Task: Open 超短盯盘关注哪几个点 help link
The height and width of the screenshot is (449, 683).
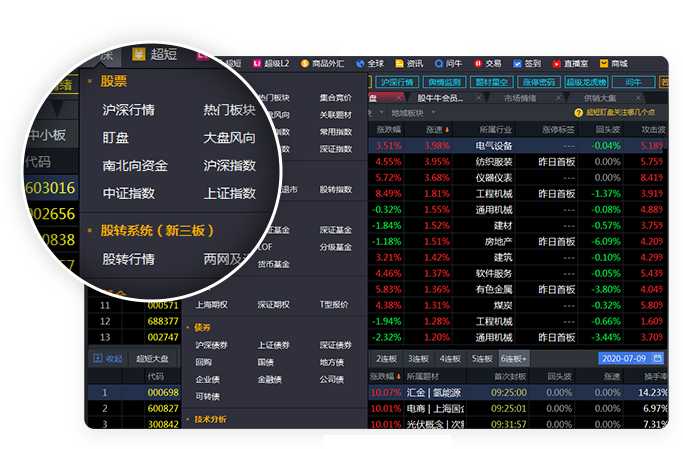Action: click(x=620, y=112)
